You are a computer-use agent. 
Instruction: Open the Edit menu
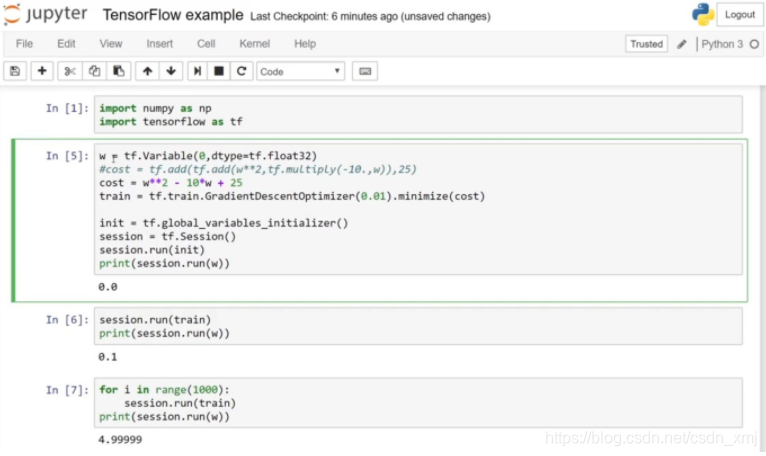66,44
